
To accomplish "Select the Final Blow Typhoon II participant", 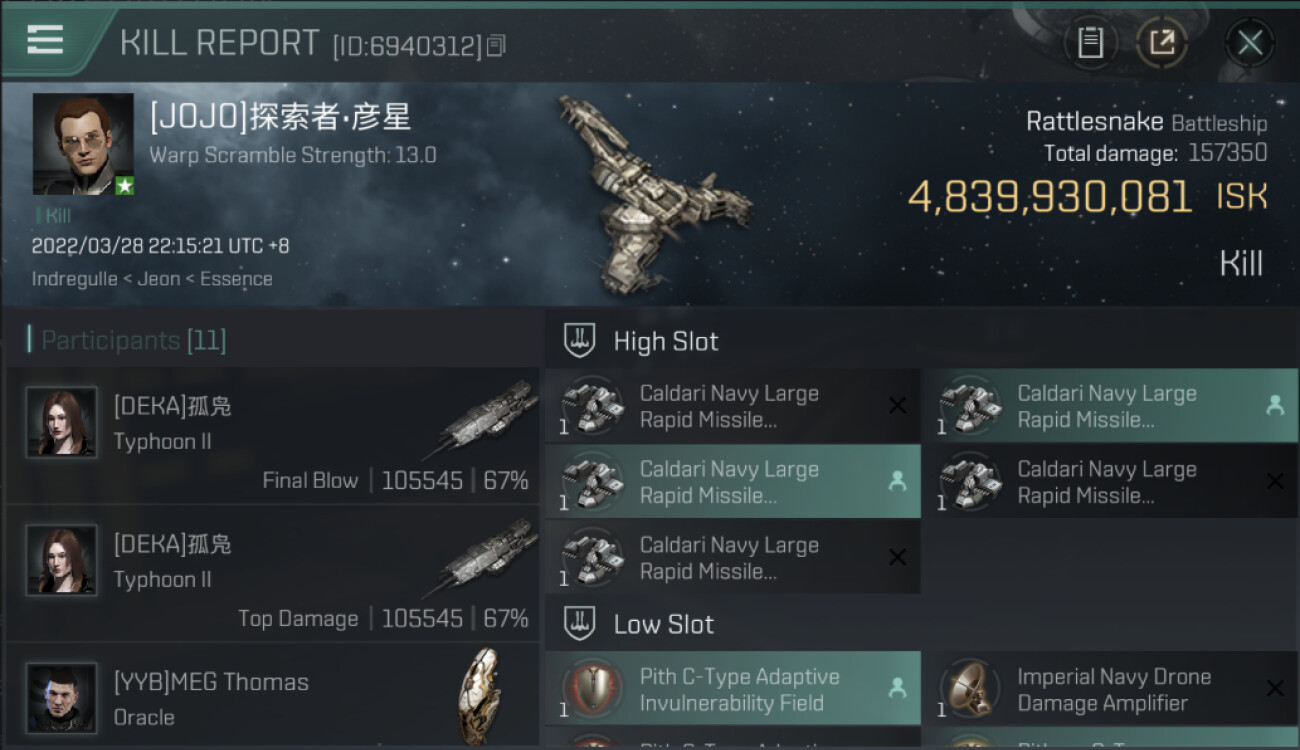I will tap(273, 435).
